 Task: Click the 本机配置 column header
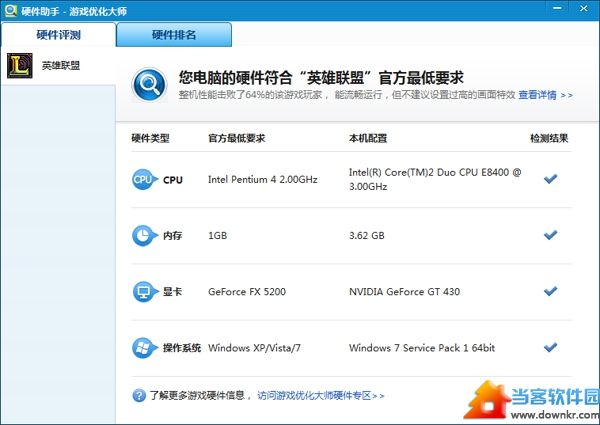368,138
